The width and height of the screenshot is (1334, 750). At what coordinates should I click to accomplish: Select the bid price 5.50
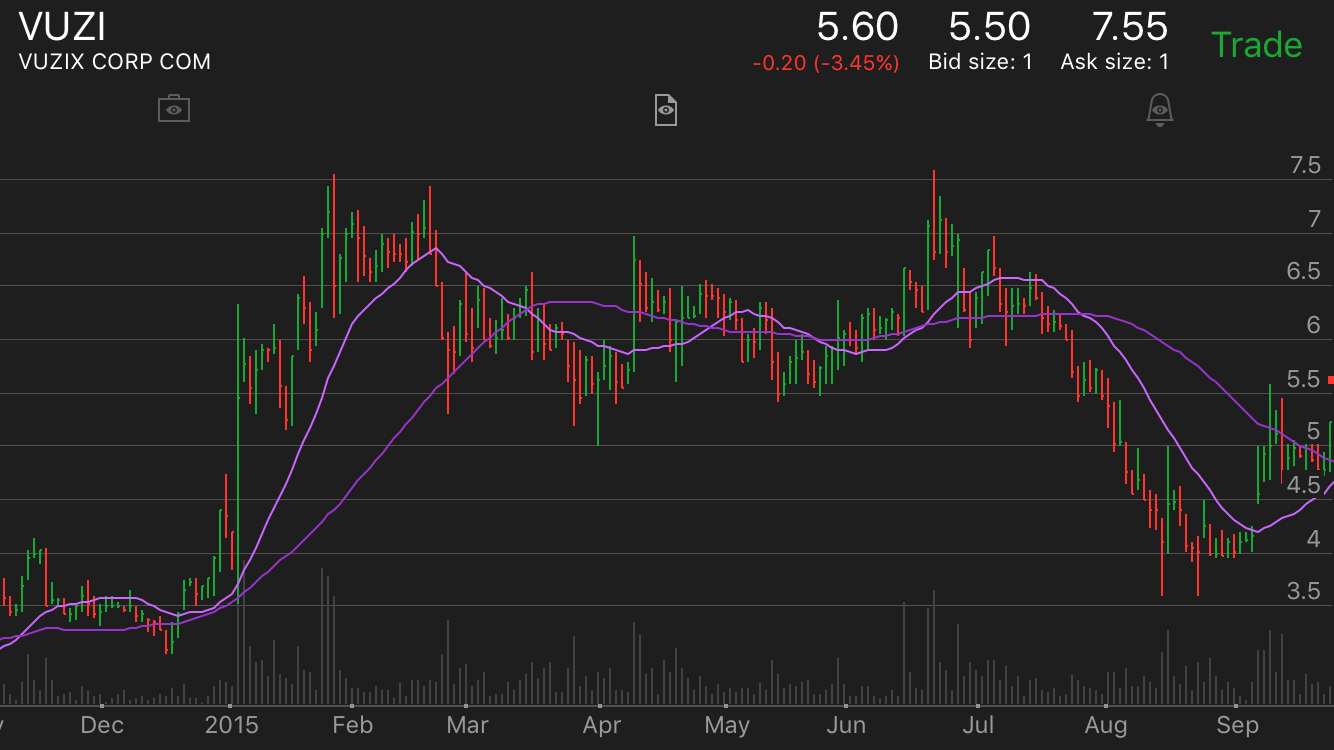pos(989,26)
